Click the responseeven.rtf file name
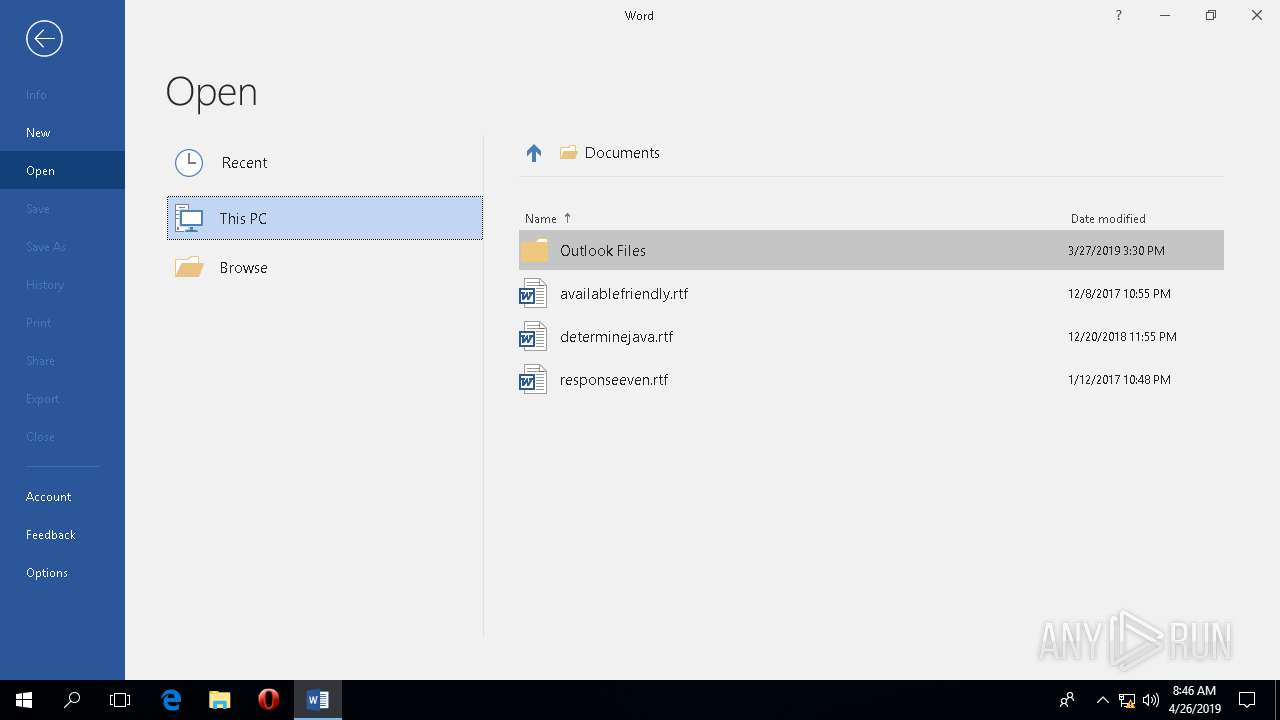Screen dimensions: 1280x720 (614, 379)
